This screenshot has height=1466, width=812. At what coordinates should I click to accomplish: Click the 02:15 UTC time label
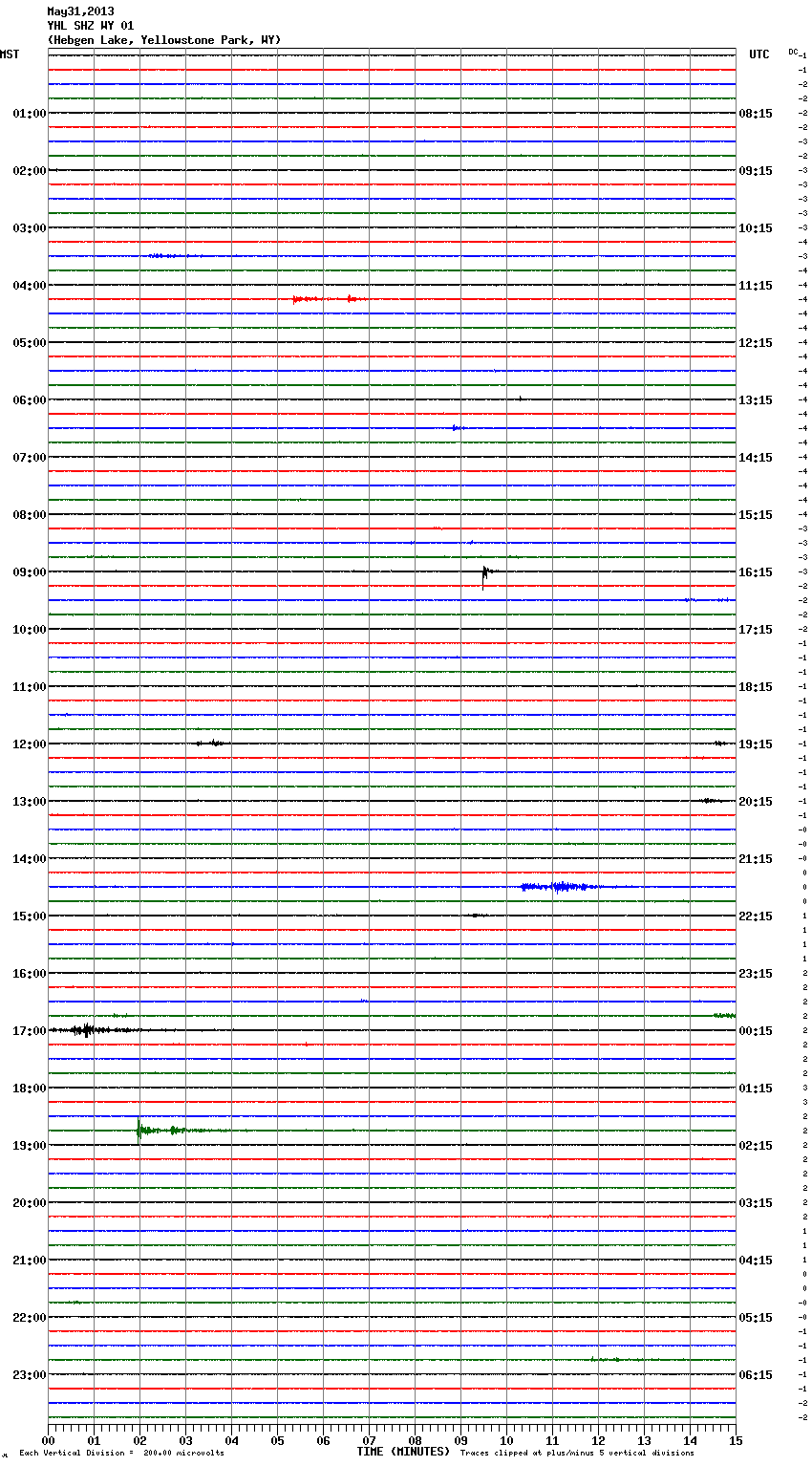(x=756, y=1146)
